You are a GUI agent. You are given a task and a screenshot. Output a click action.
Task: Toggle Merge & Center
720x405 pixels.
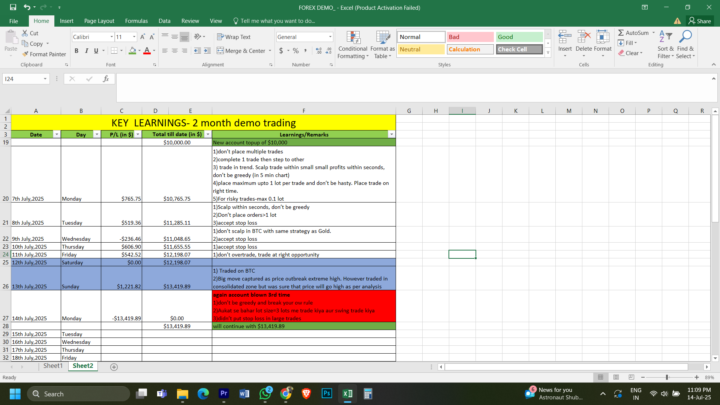coord(241,51)
